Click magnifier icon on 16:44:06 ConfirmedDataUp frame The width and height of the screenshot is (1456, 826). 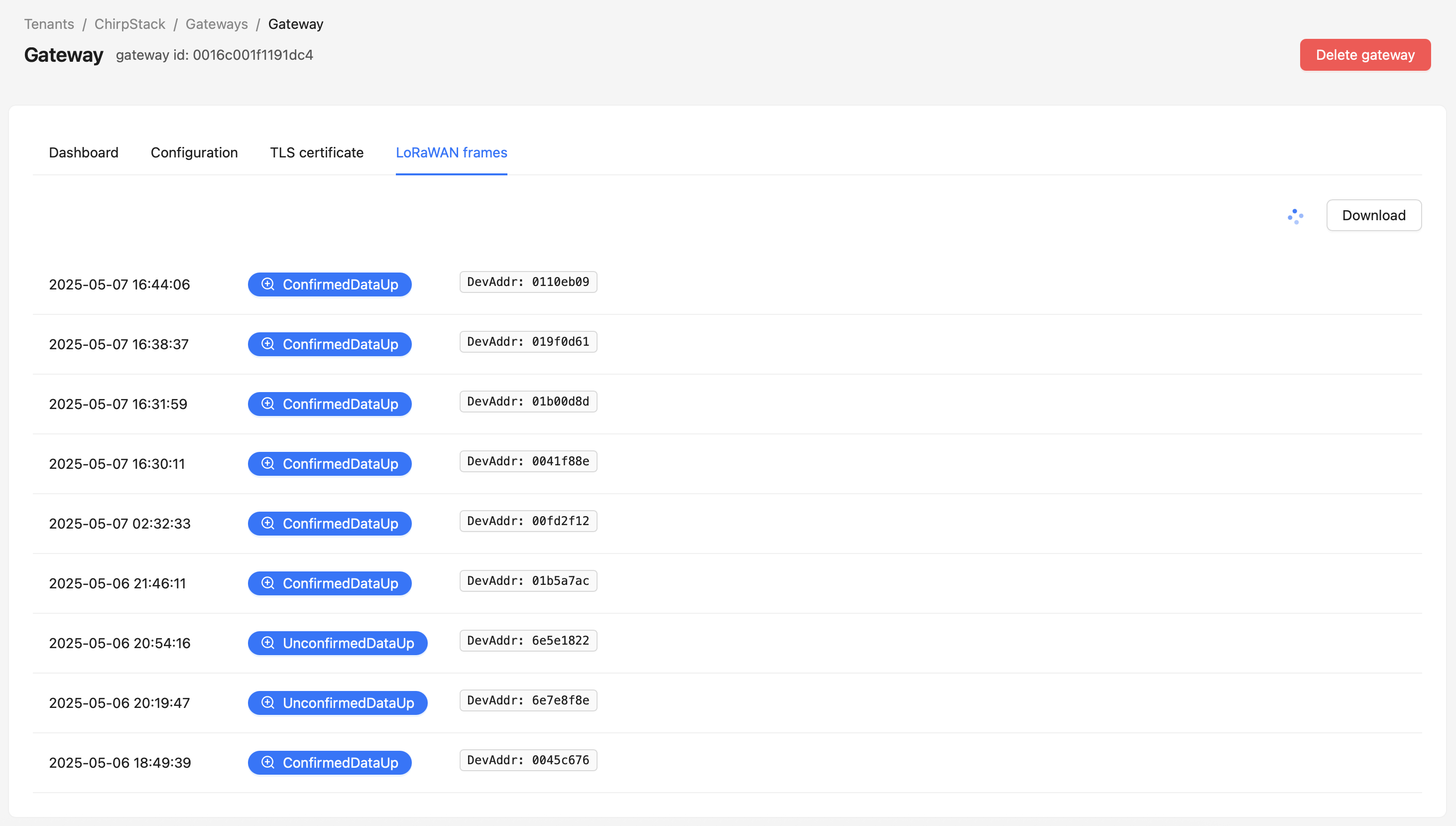(267, 284)
